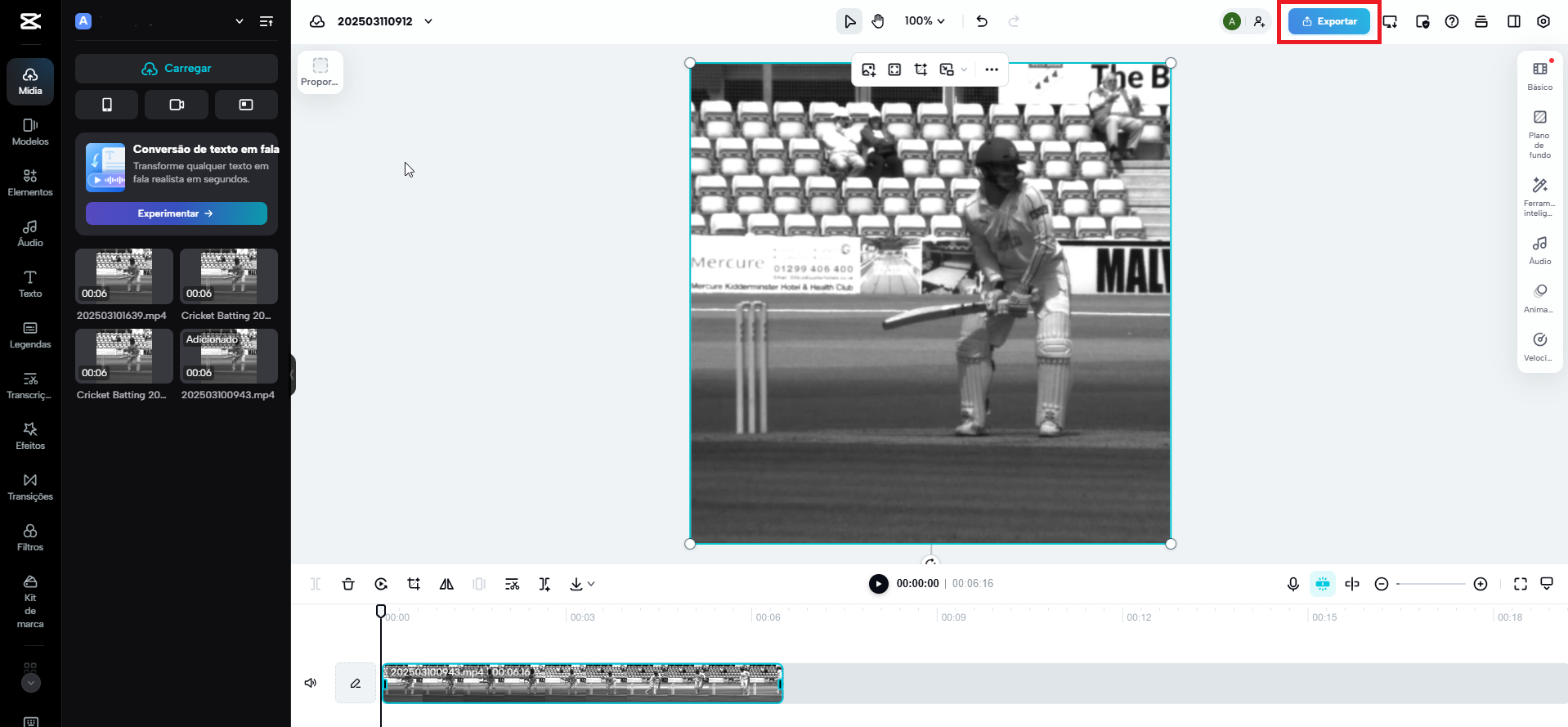Click the Exportar button
This screenshot has width=1568, height=727.
[x=1328, y=21]
